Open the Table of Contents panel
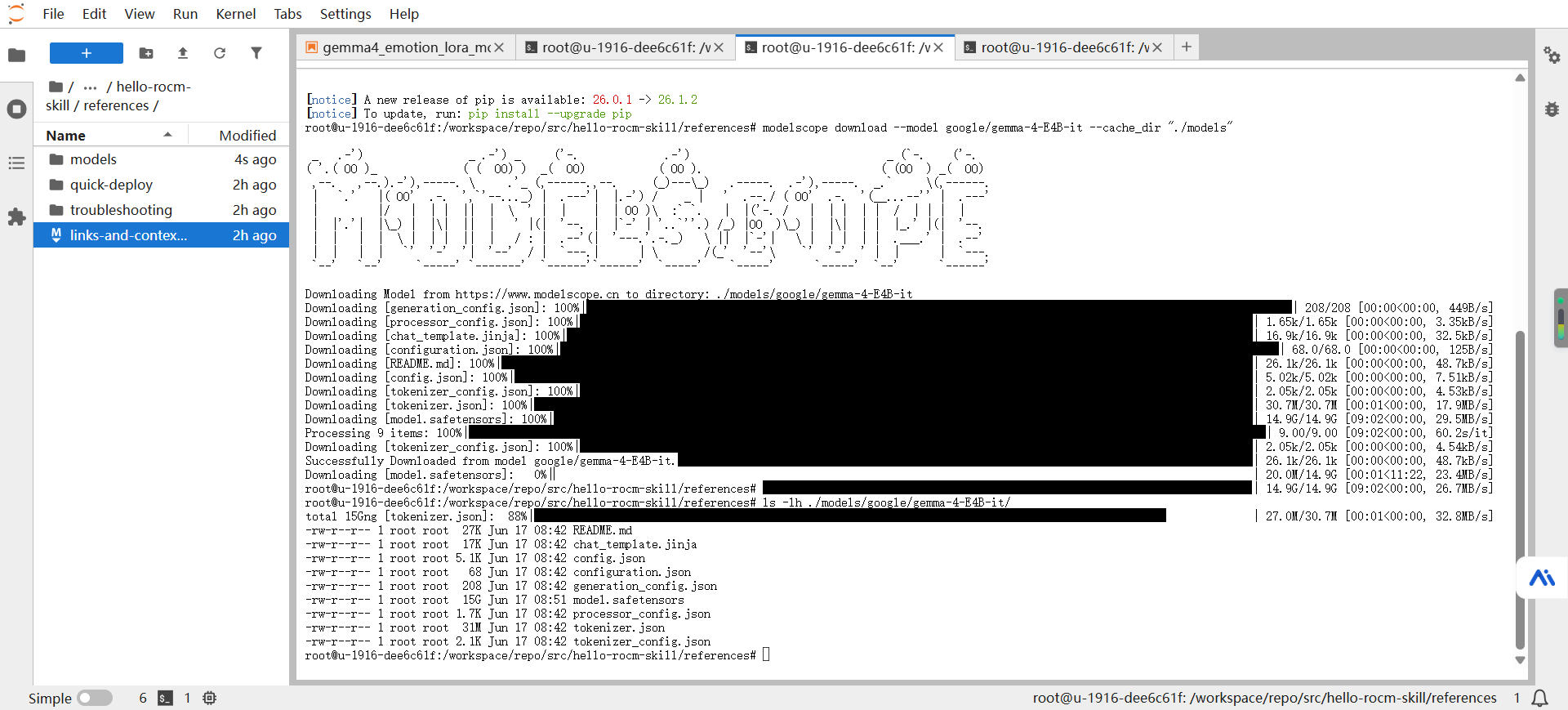 tap(16, 163)
